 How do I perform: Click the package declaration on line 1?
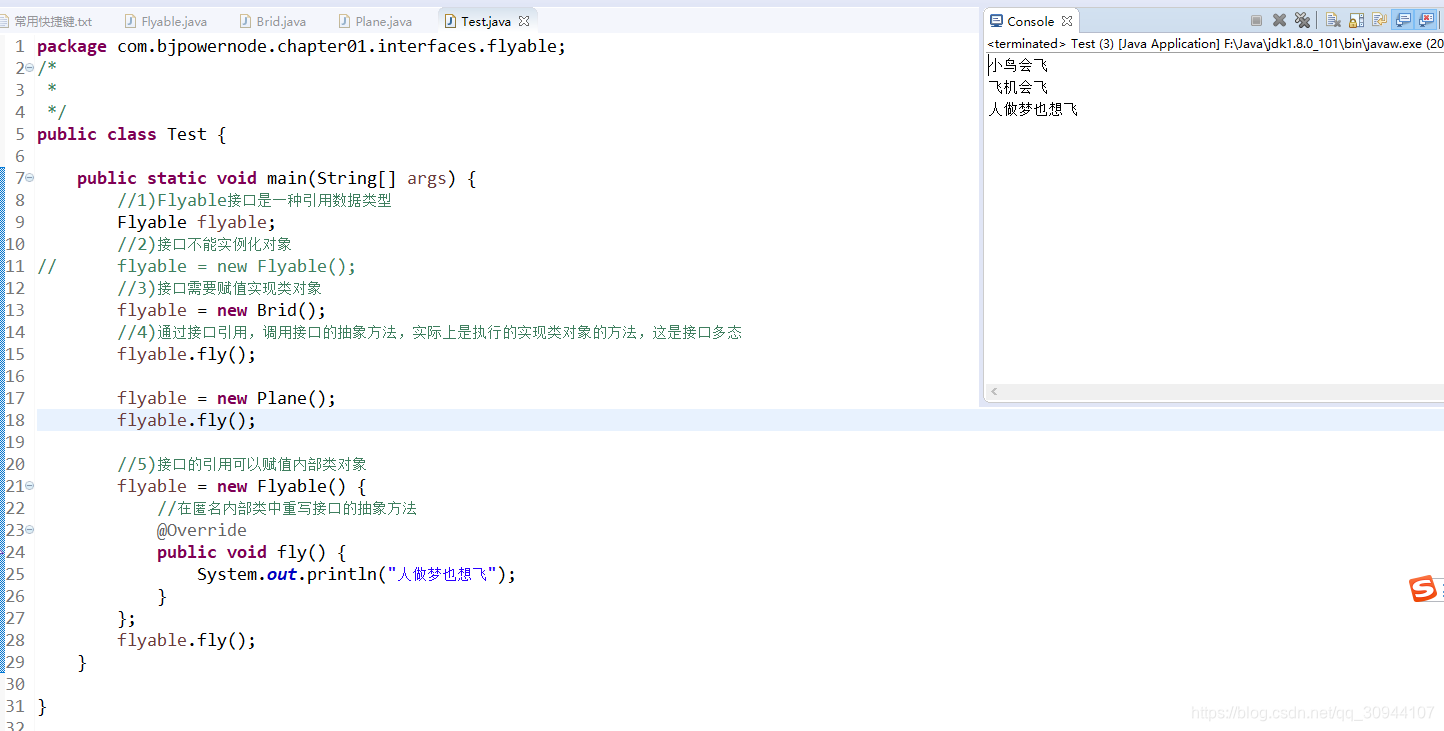coord(301,46)
